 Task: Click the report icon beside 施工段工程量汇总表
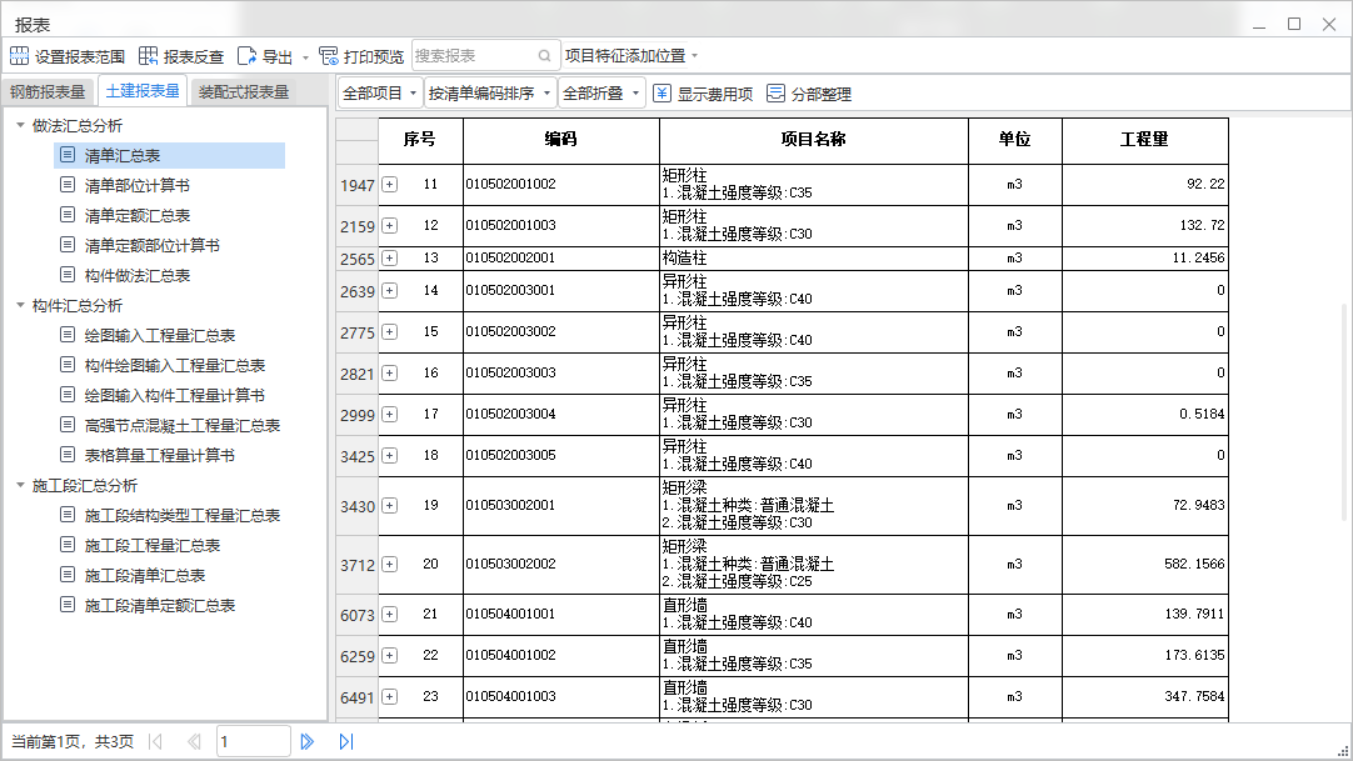(x=67, y=545)
